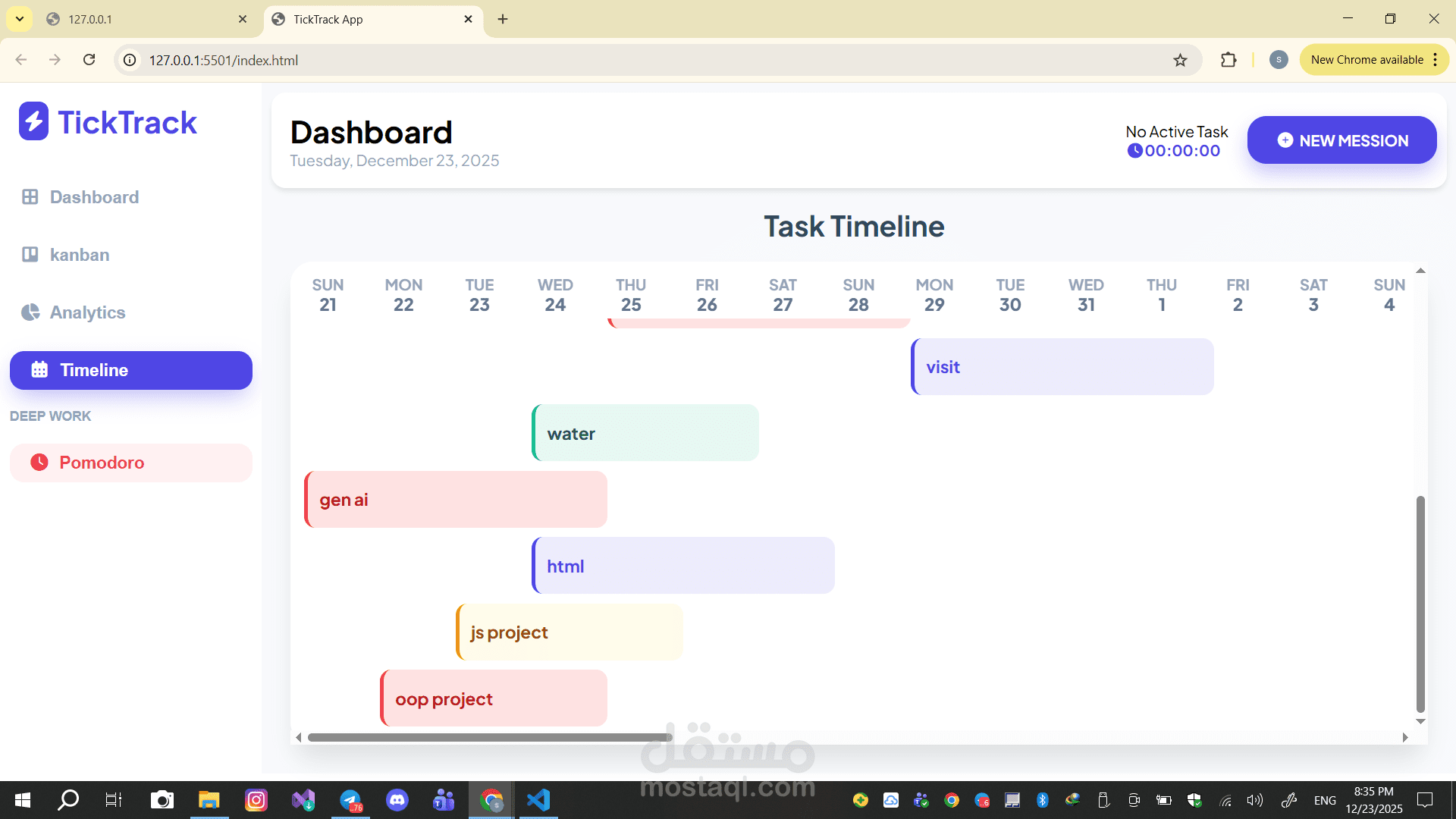1456x819 pixels.
Task: Bookmark page with the star icon
Action: coord(1180,60)
